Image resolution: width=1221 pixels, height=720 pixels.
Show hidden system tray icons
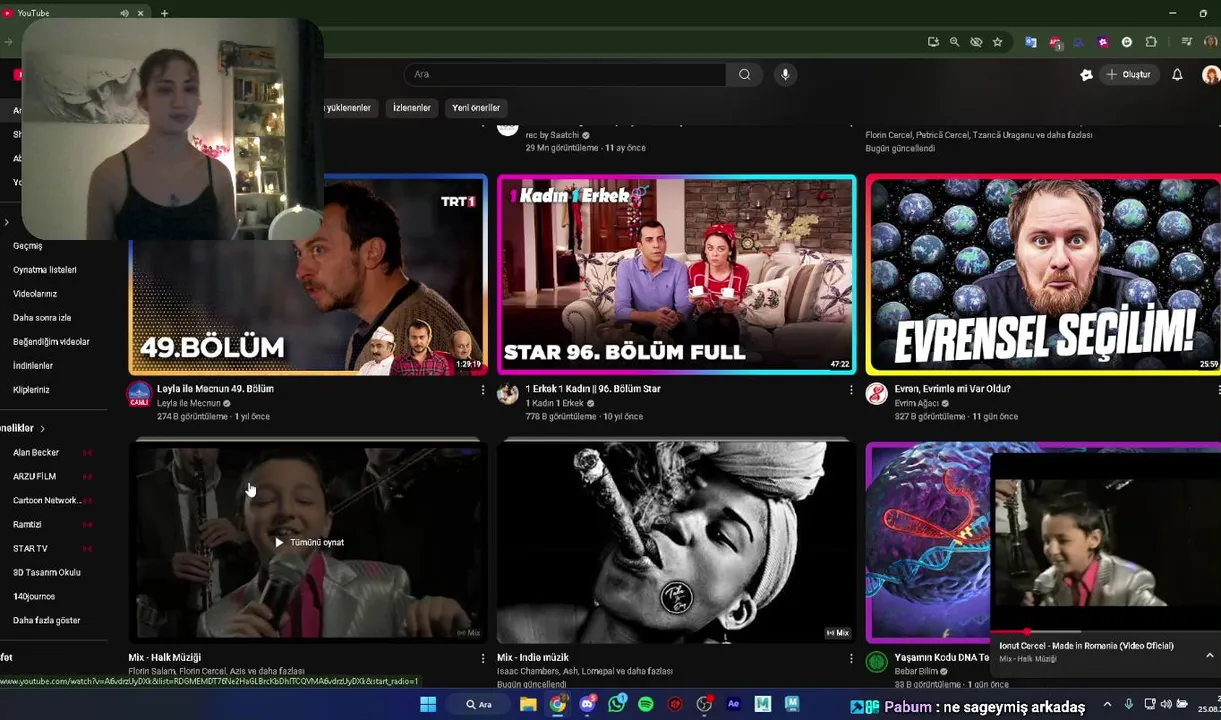click(x=1107, y=705)
